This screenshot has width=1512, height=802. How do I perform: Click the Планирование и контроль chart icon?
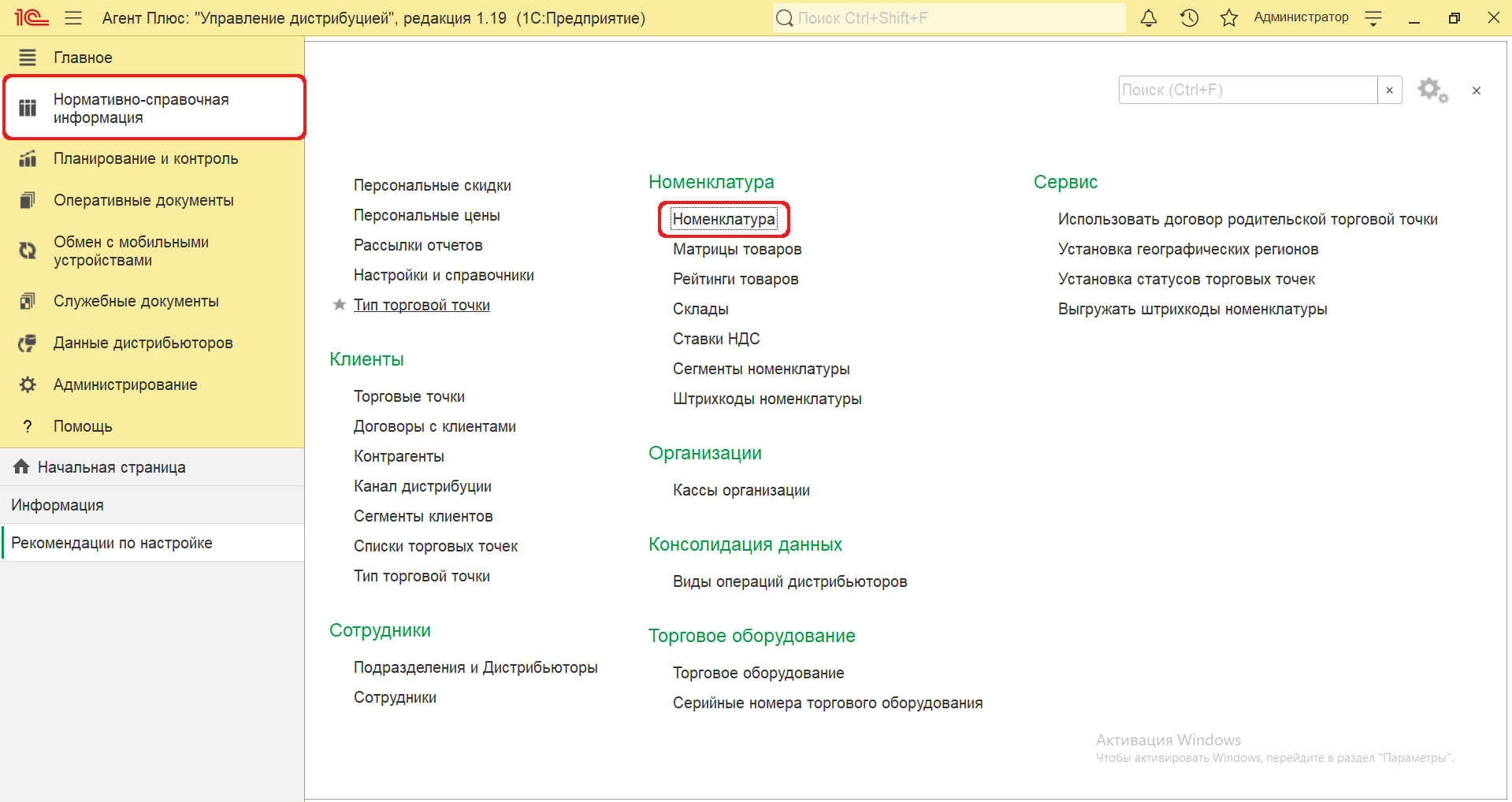click(28, 158)
